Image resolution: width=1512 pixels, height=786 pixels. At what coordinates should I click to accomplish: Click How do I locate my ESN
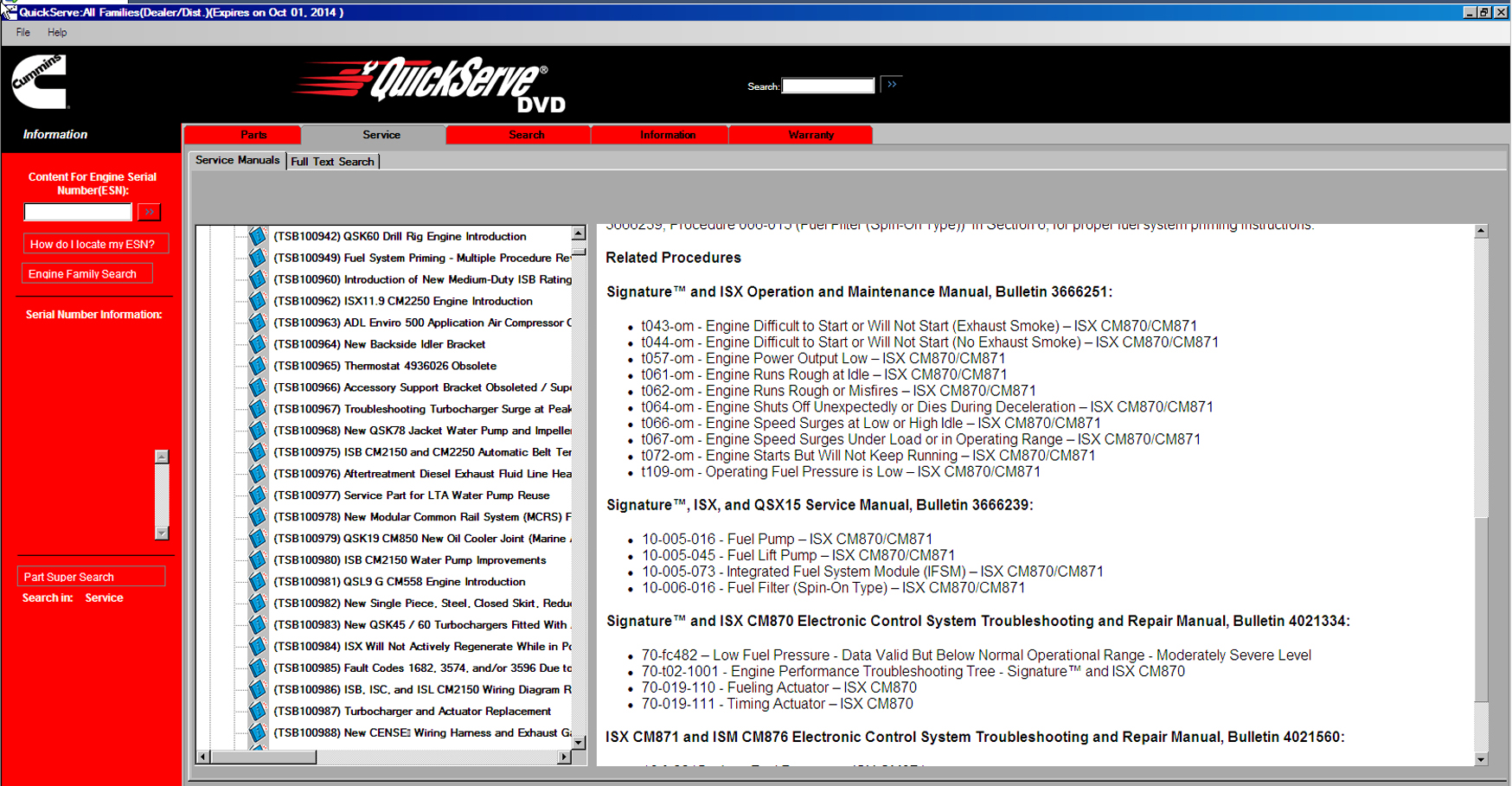93,245
